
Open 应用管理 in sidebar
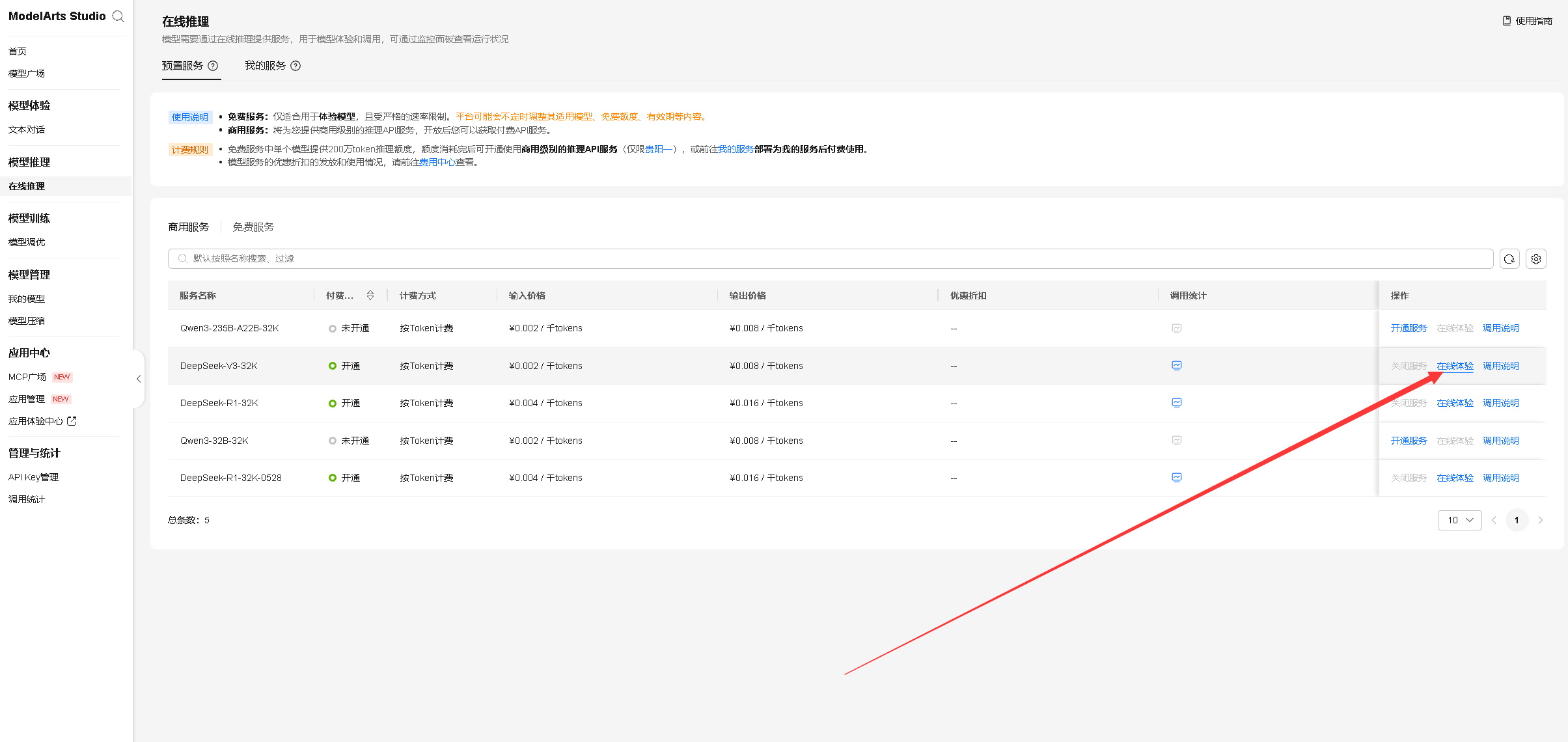(27, 399)
